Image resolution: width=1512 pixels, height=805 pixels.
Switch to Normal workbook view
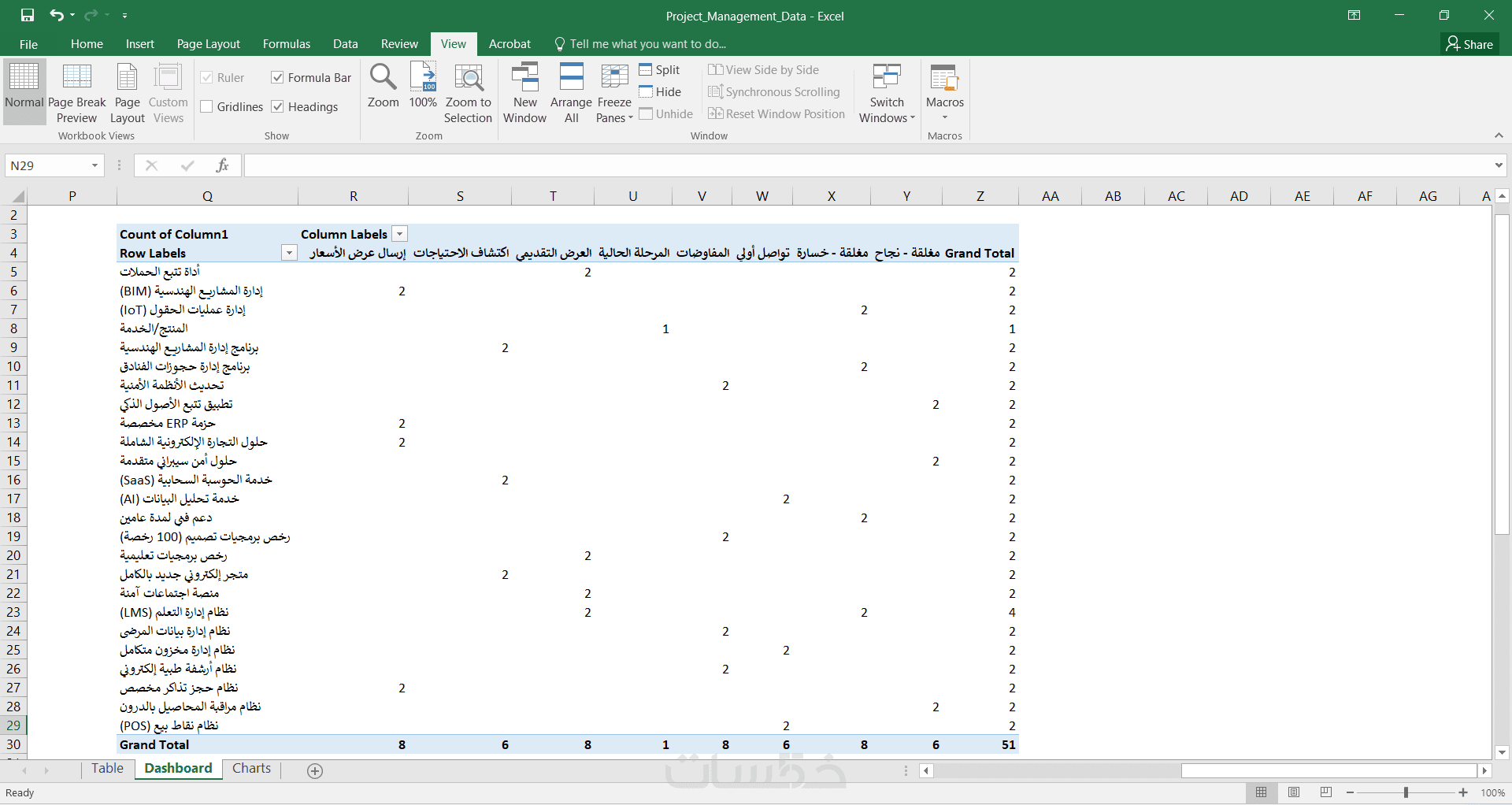tap(24, 91)
